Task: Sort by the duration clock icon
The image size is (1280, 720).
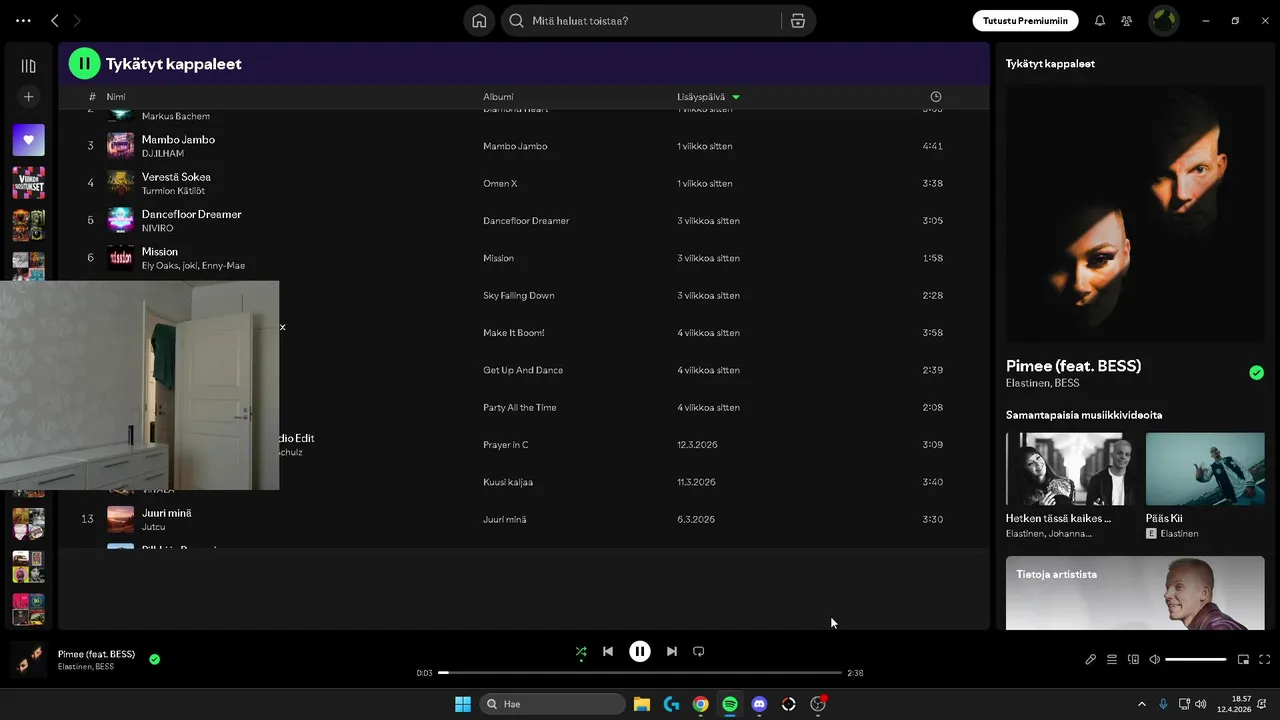Action: pos(936,97)
